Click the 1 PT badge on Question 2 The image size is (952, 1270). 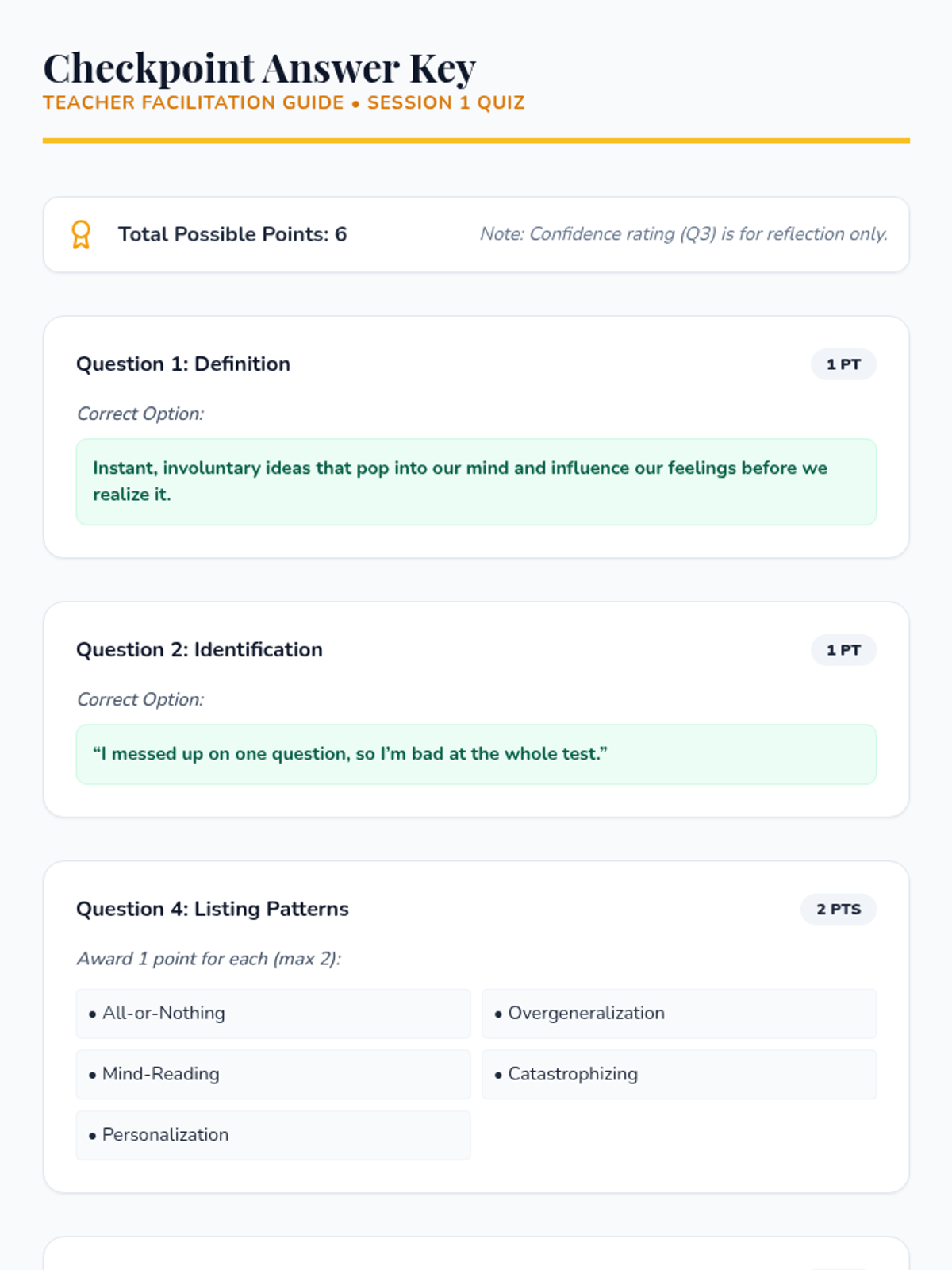843,650
